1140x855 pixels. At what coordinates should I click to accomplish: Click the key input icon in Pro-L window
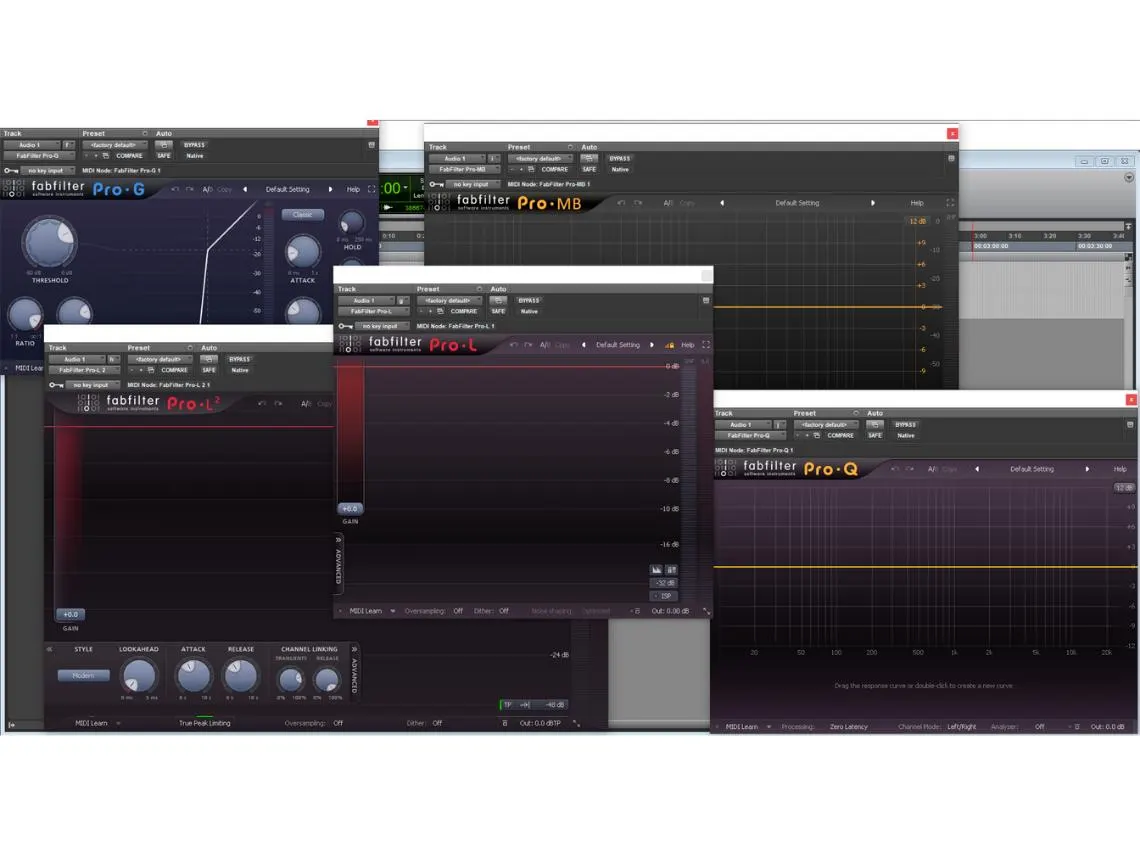tap(345, 326)
